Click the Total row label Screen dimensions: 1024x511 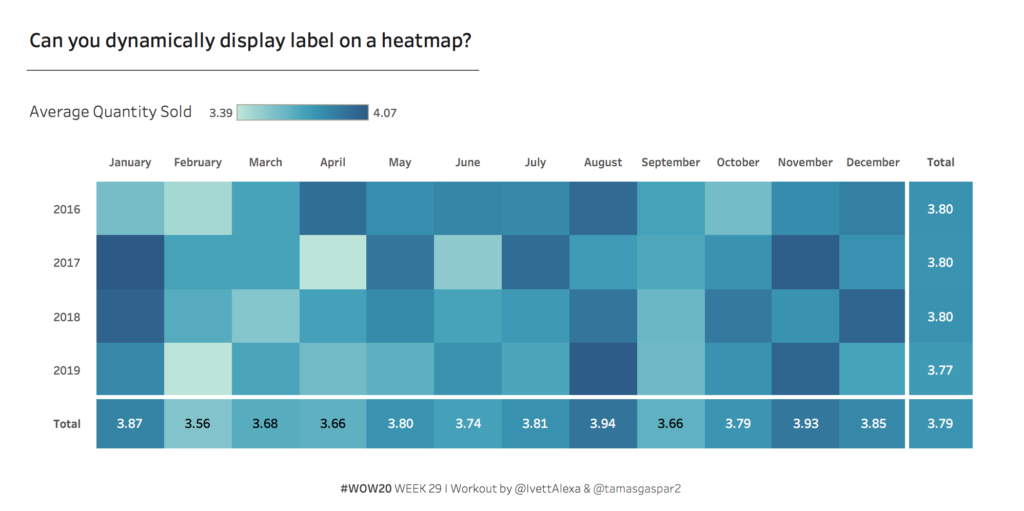point(67,424)
